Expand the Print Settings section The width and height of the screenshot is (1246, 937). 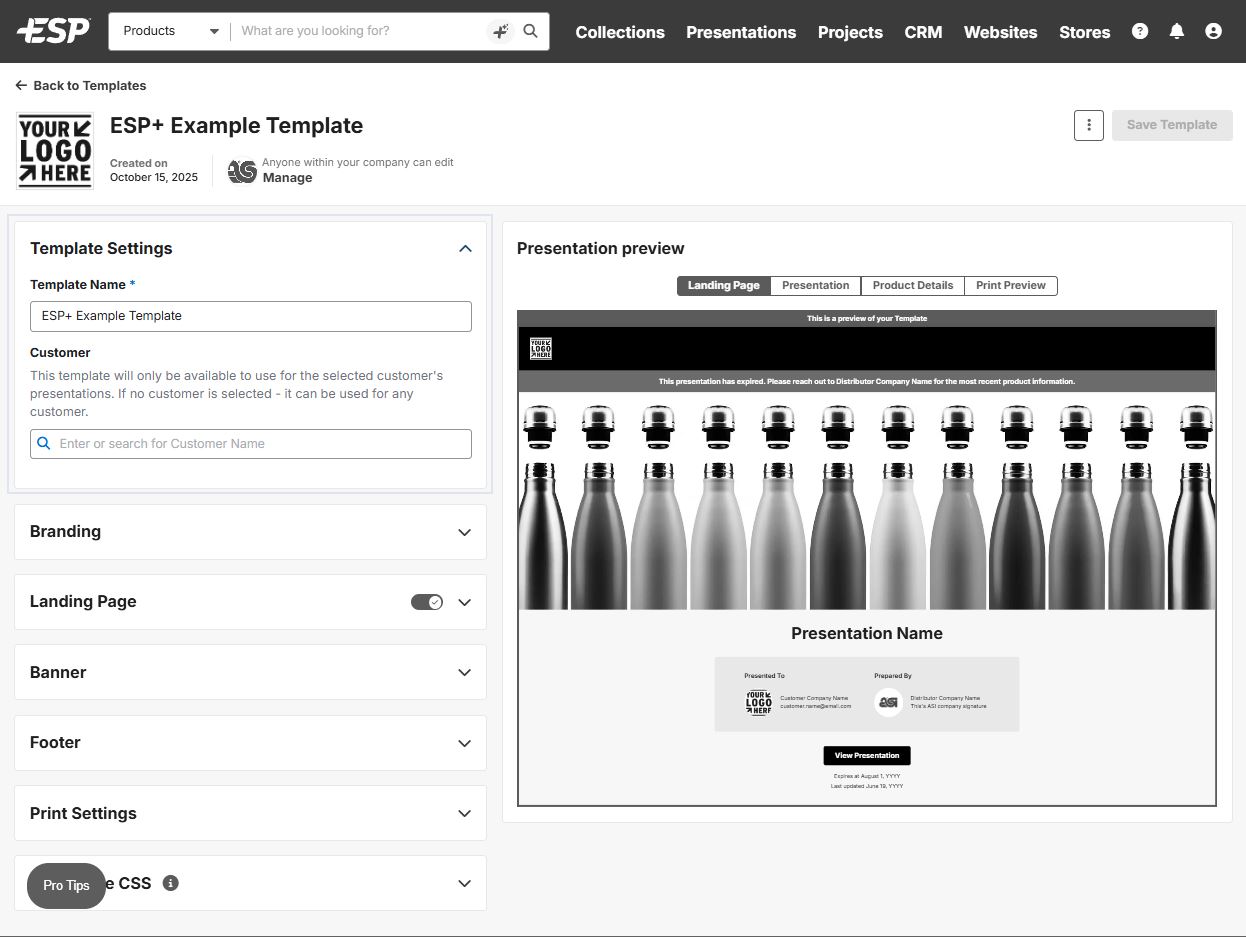(x=464, y=813)
